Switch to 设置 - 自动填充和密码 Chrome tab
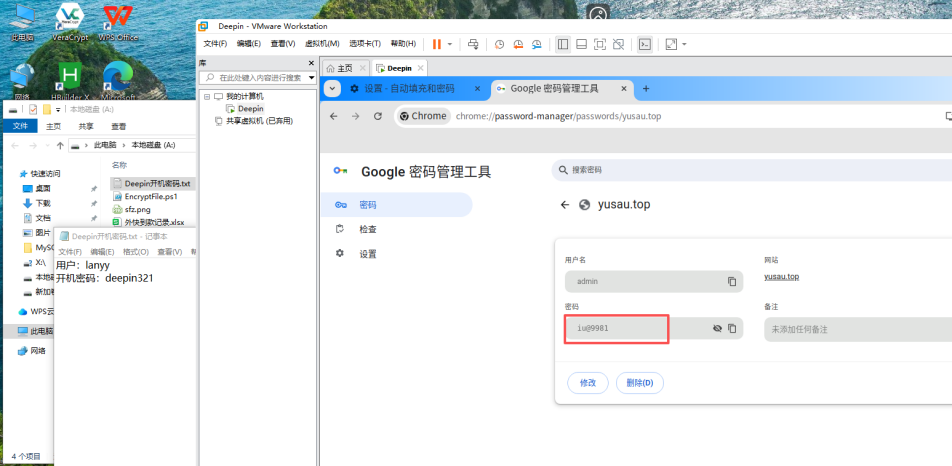952x466 pixels. click(x=409, y=89)
